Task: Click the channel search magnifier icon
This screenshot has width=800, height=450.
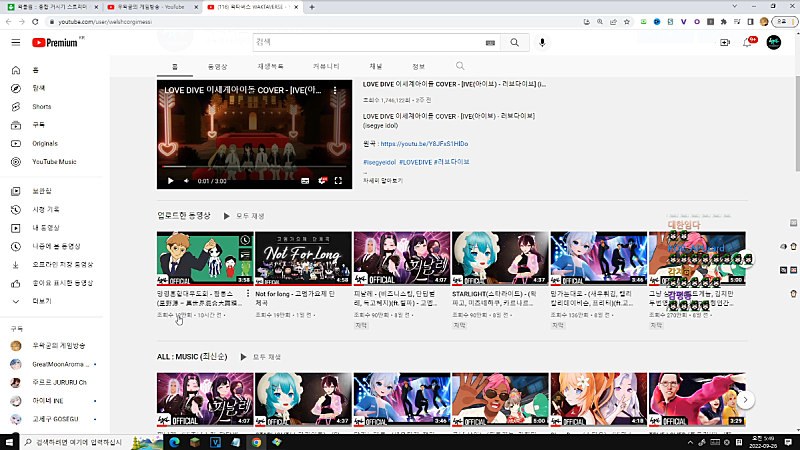Action: pos(460,66)
